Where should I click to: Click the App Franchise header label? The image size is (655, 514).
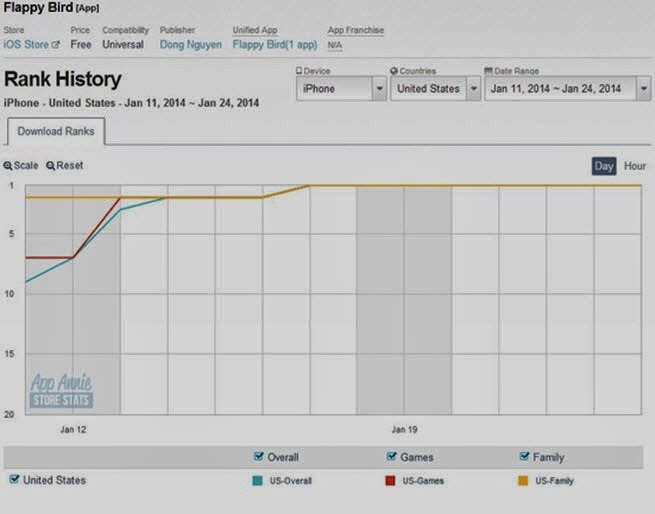pyautogui.click(x=355, y=30)
